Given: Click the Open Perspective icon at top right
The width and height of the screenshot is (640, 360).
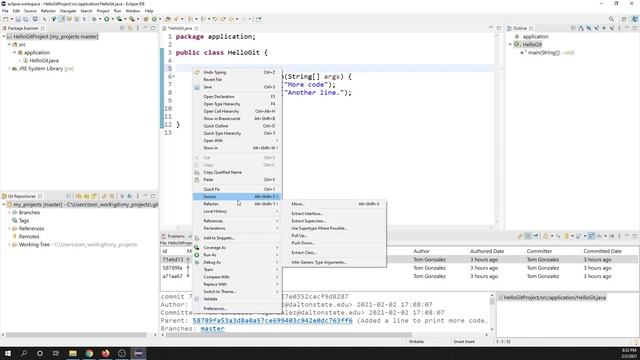Looking at the screenshot, I should pyautogui.click(x=624, y=19).
